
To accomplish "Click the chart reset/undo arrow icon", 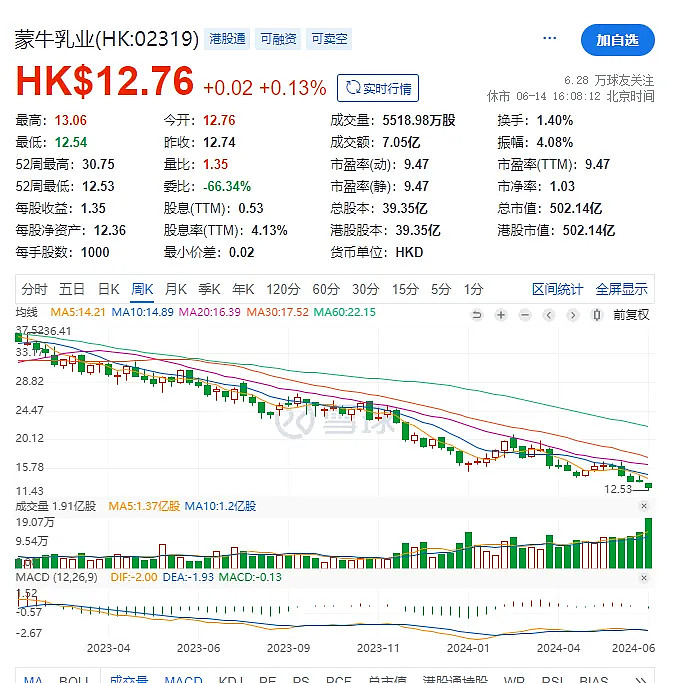I will click(x=477, y=314).
